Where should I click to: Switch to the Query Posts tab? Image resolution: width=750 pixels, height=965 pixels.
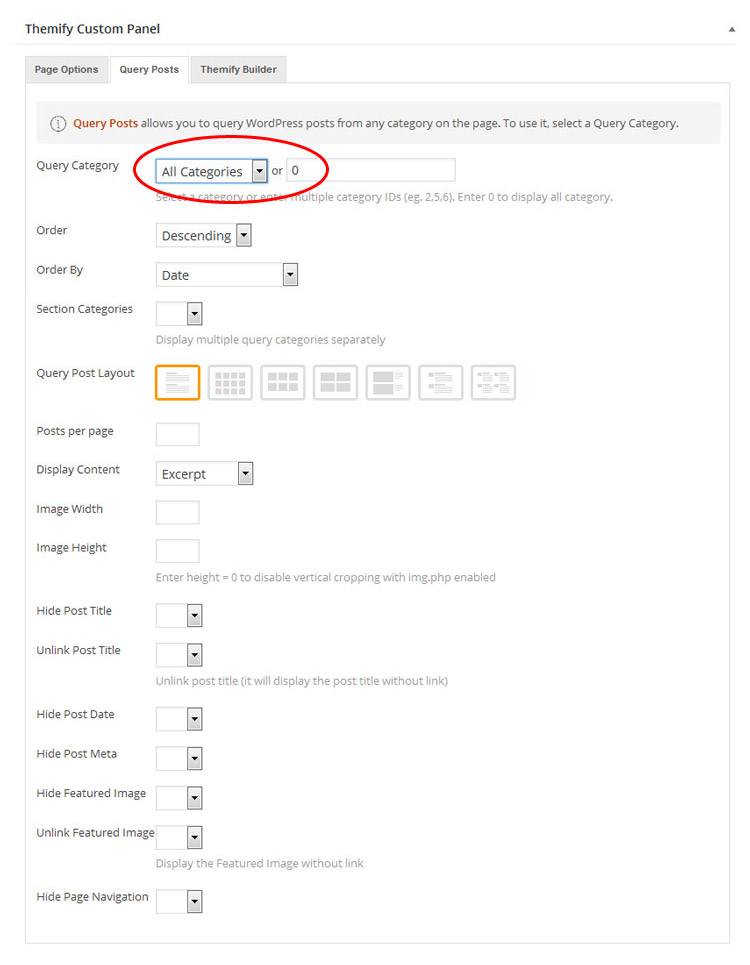(149, 70)
